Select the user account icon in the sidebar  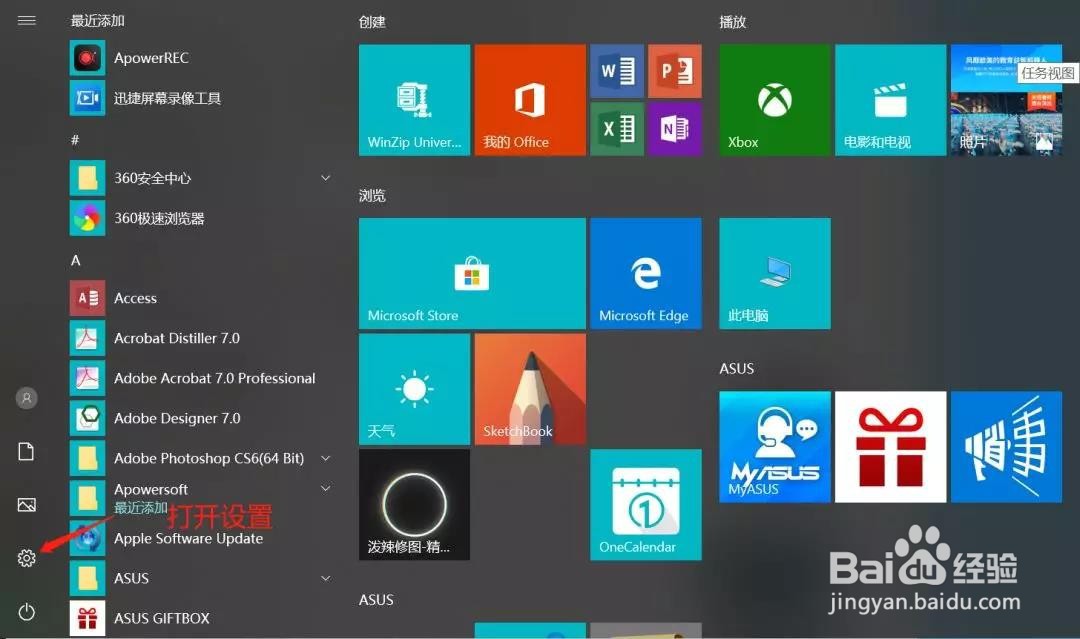pyautogui.click(x=26, y=398)
